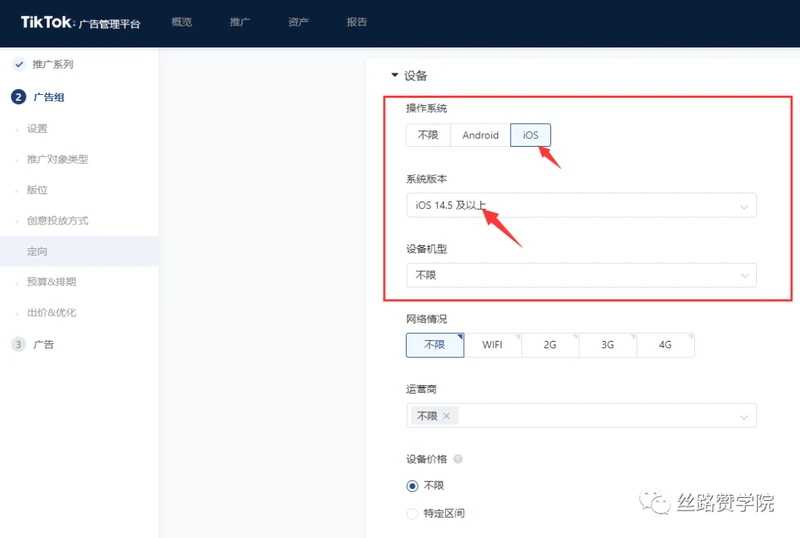Click help icon next to 设备价格
The height and width of the screenshot is (538, 800).
click(x=458, y=459)
